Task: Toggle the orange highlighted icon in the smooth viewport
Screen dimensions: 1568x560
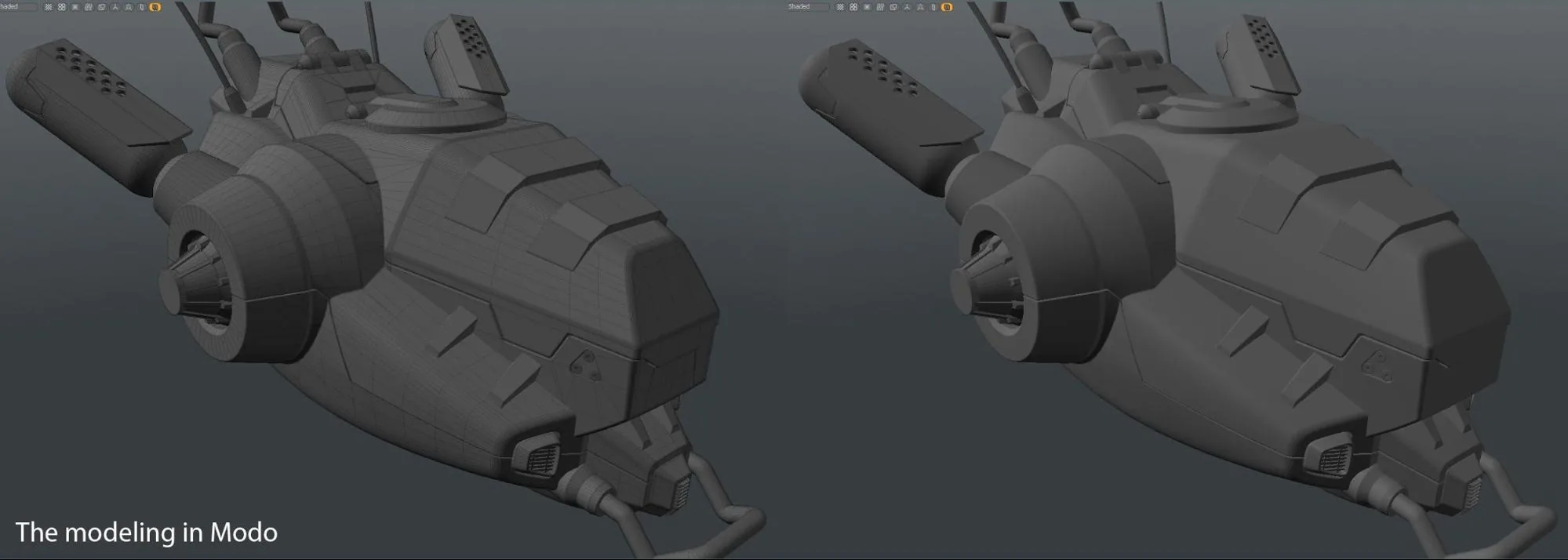Action: click(x=947, y=7)
